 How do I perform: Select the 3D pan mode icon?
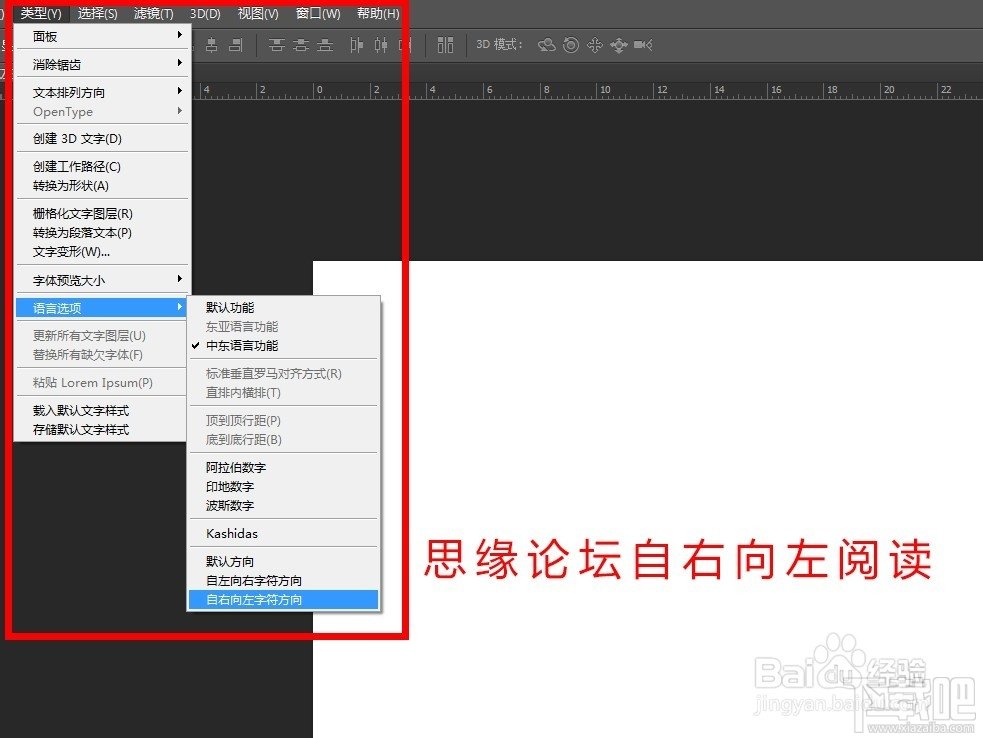click(594, 45)
